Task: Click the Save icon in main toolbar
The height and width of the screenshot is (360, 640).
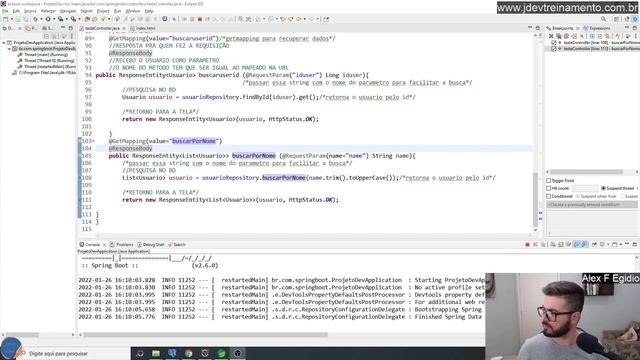Action: (x=18, y=19)
